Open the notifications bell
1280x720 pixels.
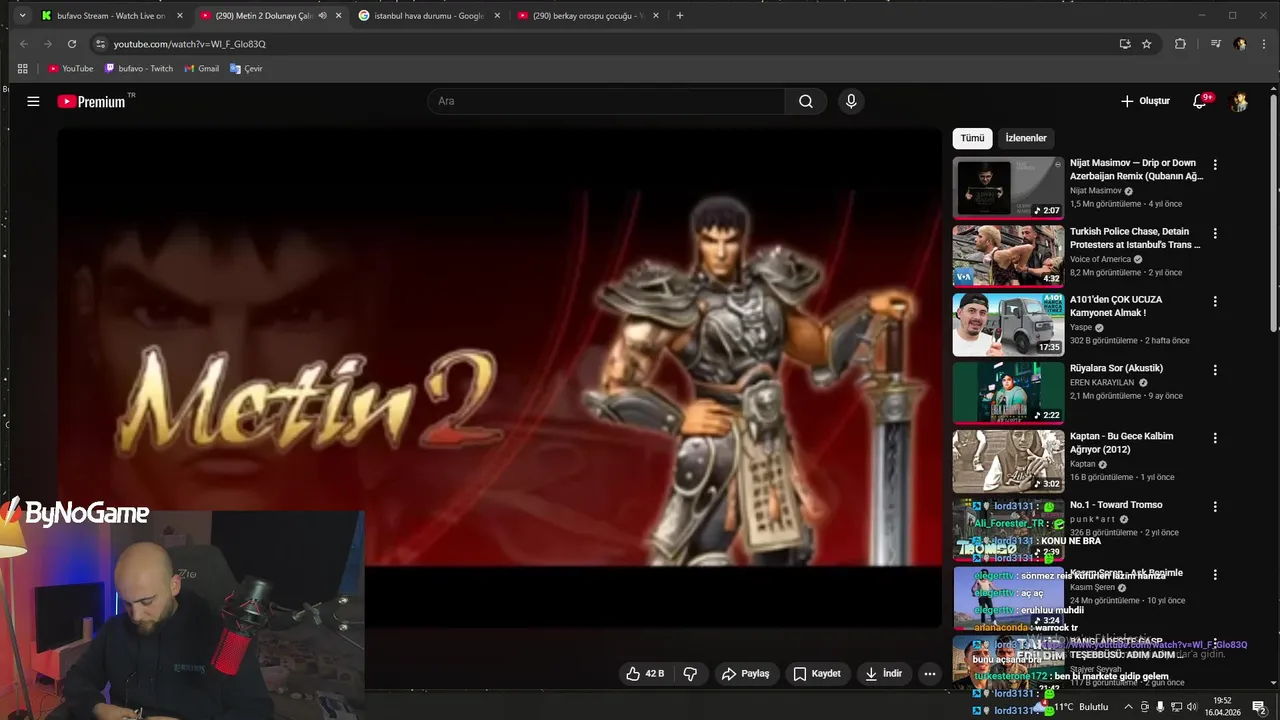1200,101
